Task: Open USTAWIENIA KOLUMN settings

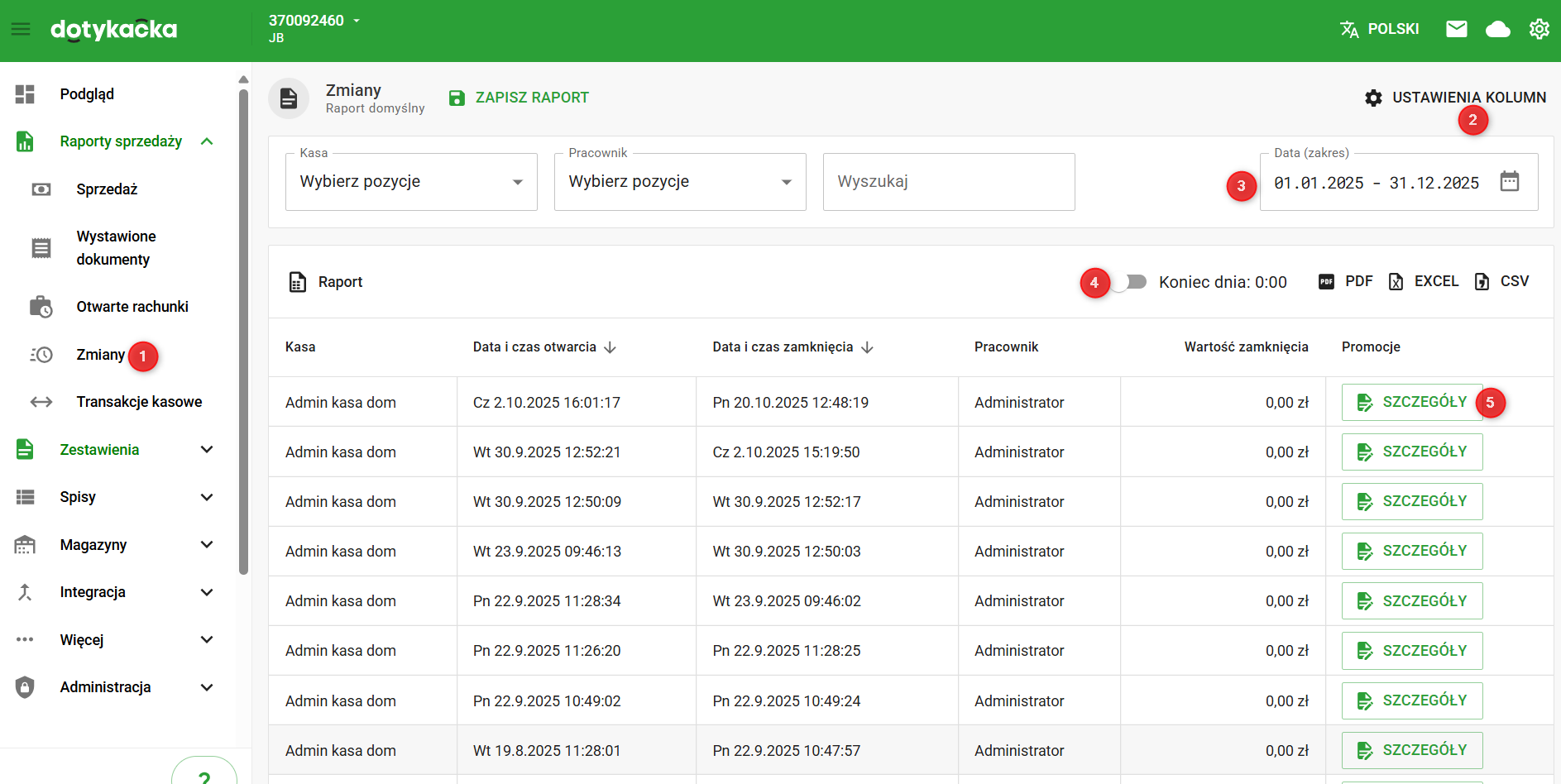Action: pos(1455,98)
